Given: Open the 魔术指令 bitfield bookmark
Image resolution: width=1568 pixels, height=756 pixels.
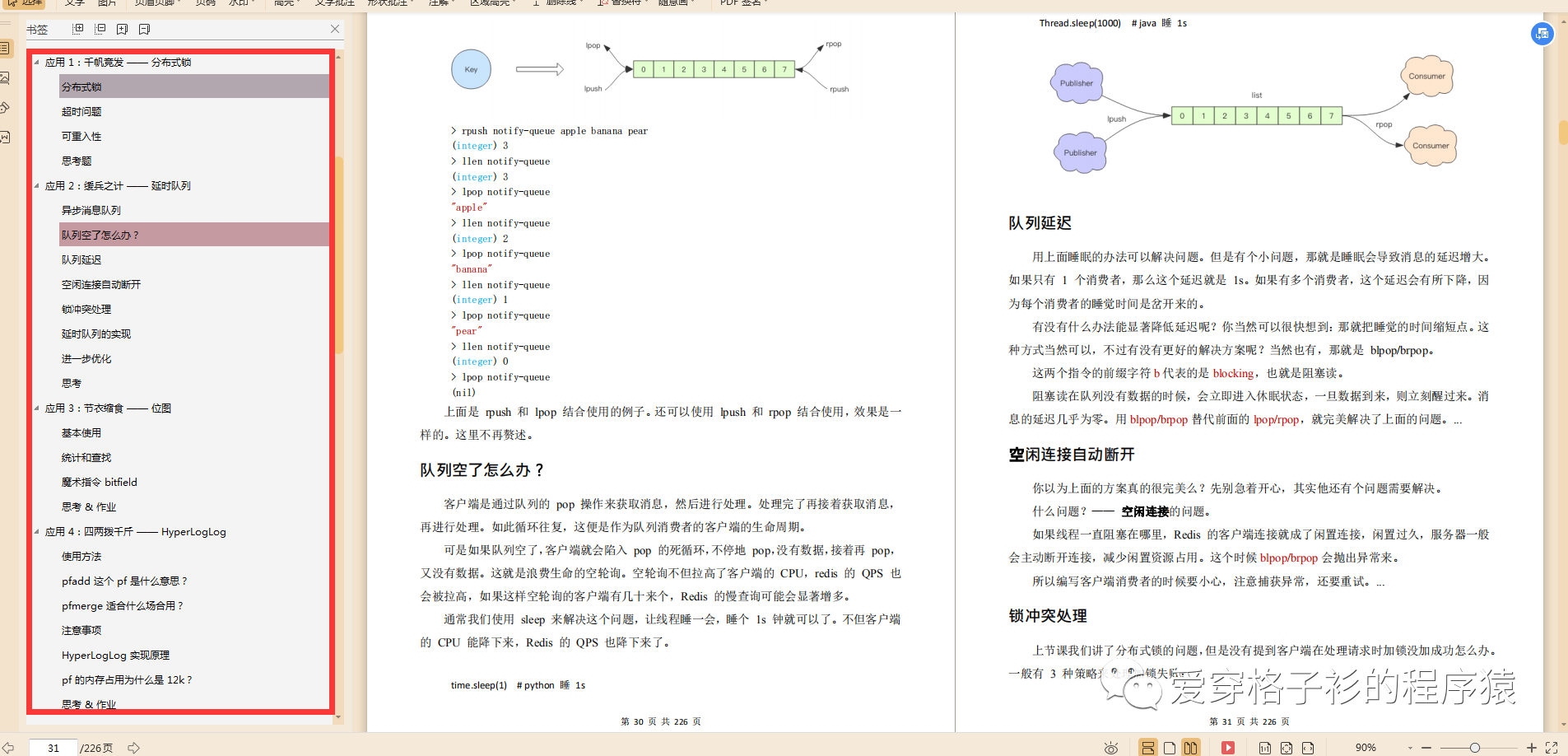Looking at the screenshot, I should pyautogui.click(x=100, y=482).
